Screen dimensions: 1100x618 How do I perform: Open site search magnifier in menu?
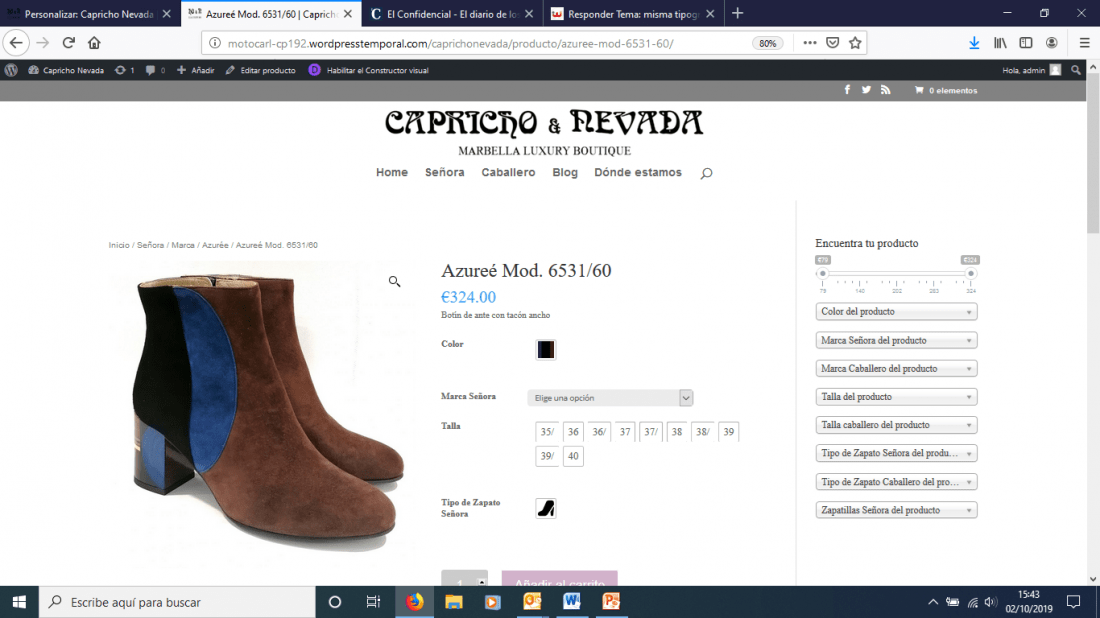(x=706, y=173)
